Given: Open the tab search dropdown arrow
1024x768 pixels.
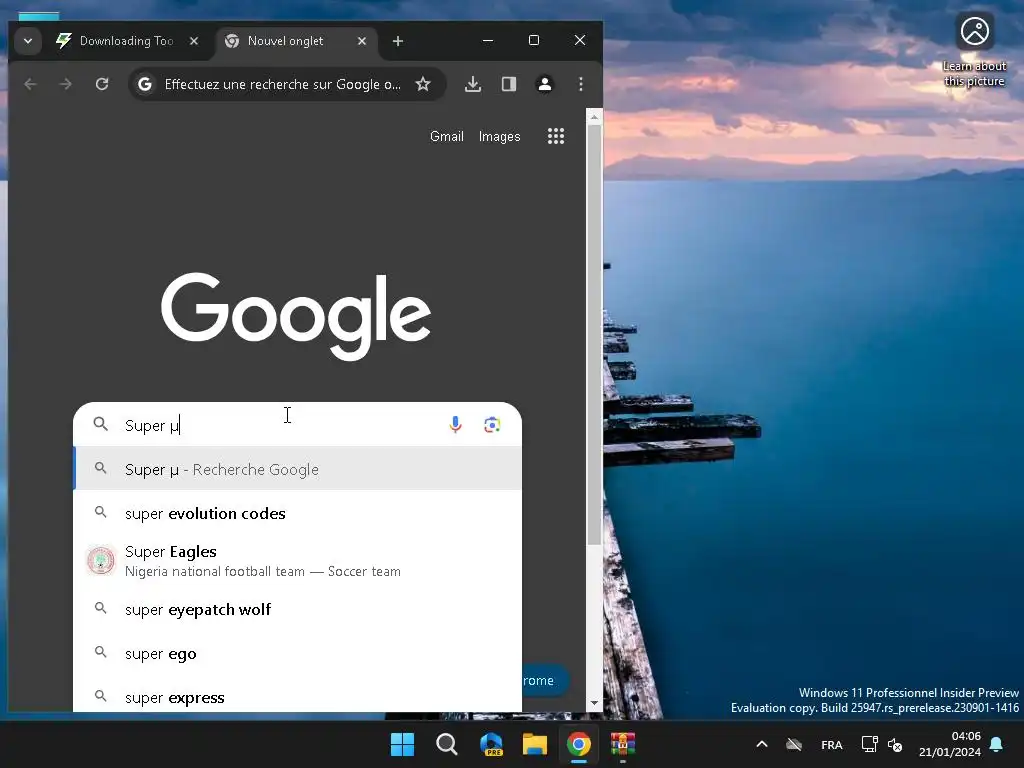Looking at the screenshot, I should click(x=27, y=41).
